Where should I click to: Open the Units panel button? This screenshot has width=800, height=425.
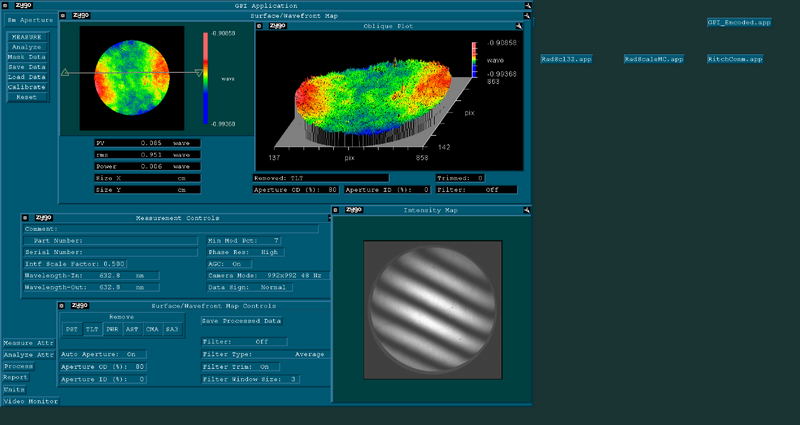14,389
